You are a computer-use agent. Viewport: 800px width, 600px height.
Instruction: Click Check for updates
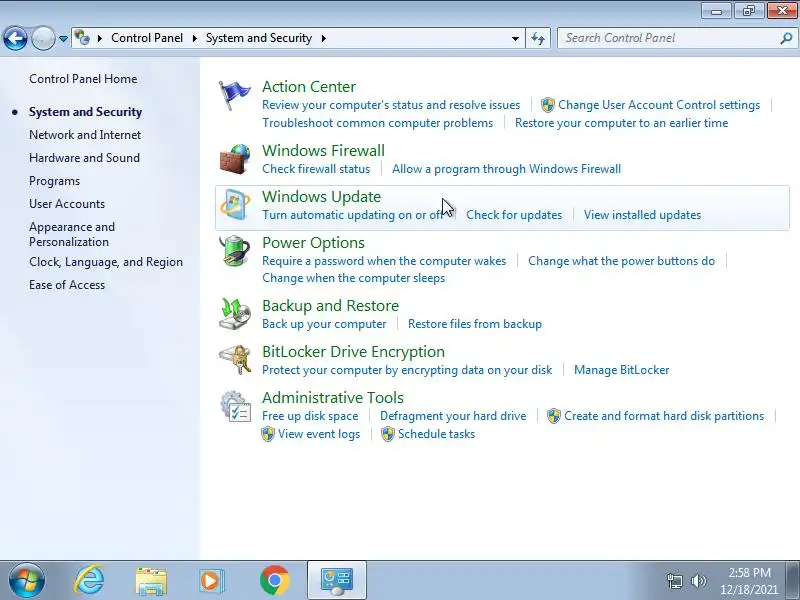pos(514,215)
